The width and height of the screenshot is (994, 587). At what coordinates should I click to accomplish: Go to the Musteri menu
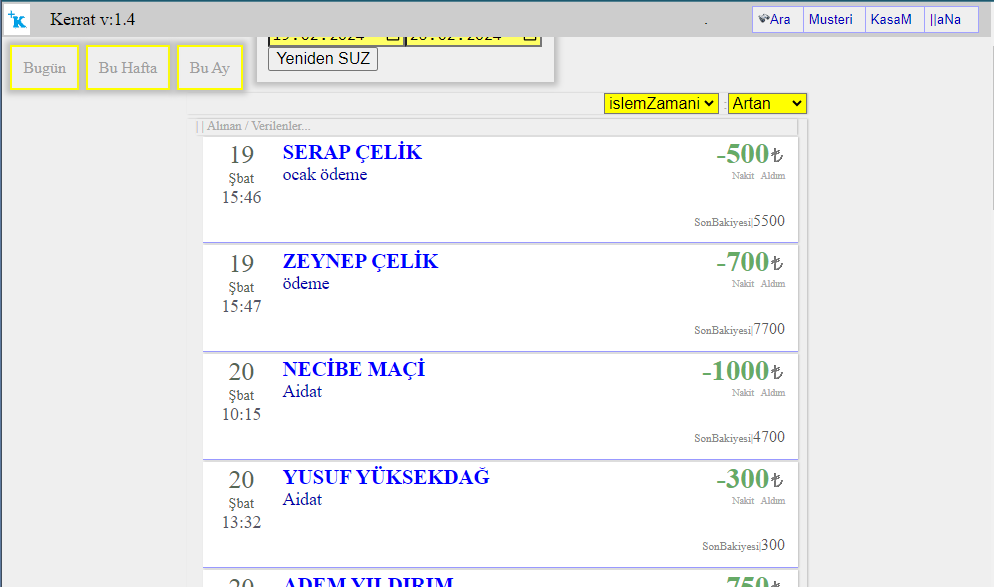833,19
